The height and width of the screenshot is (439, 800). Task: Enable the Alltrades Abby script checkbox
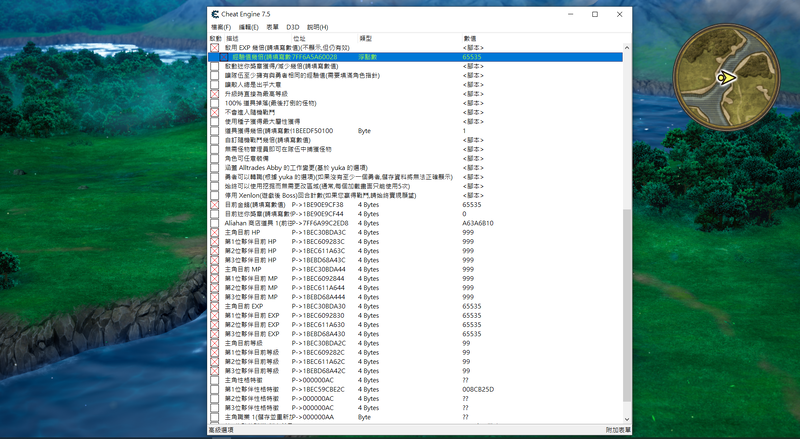pos(215,168)
